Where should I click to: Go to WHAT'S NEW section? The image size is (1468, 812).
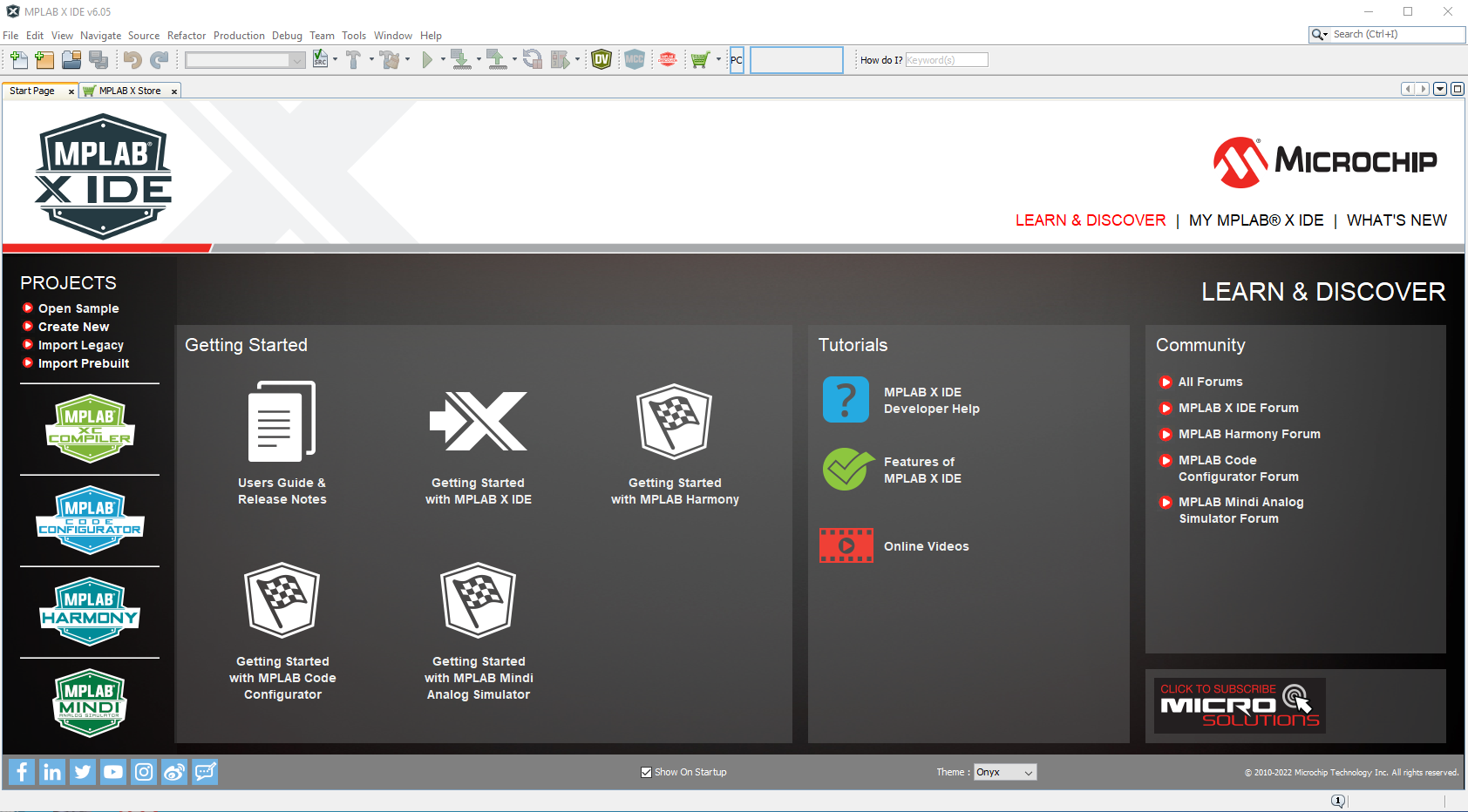(1397, 220)
